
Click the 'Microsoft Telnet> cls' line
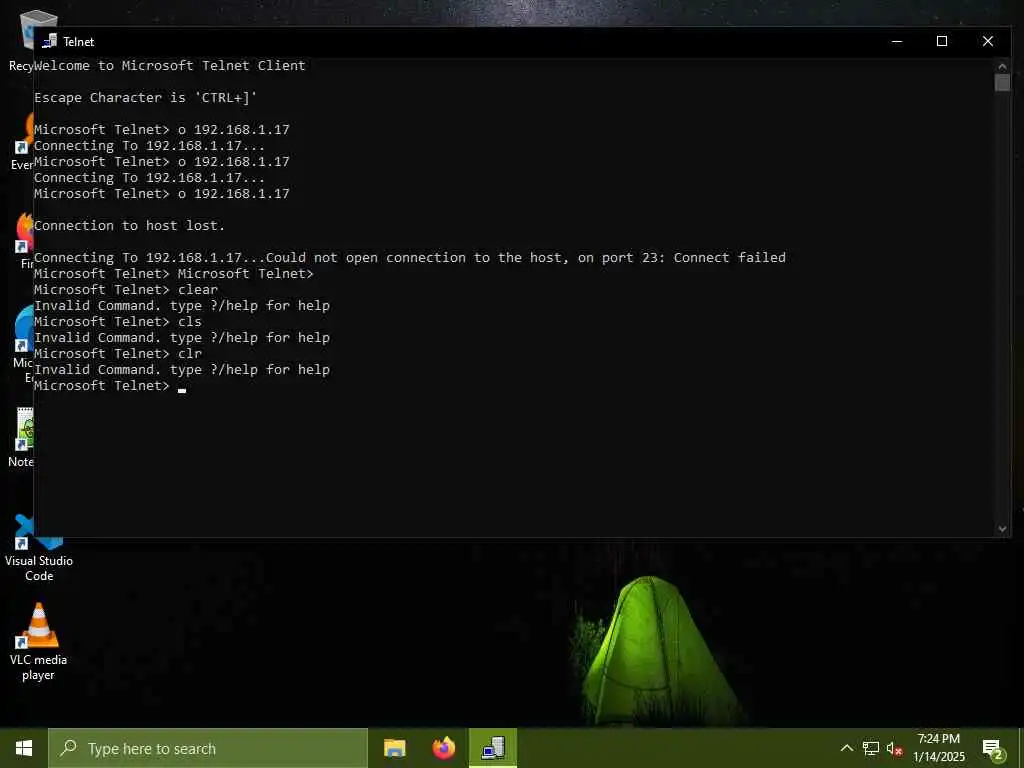118,321
